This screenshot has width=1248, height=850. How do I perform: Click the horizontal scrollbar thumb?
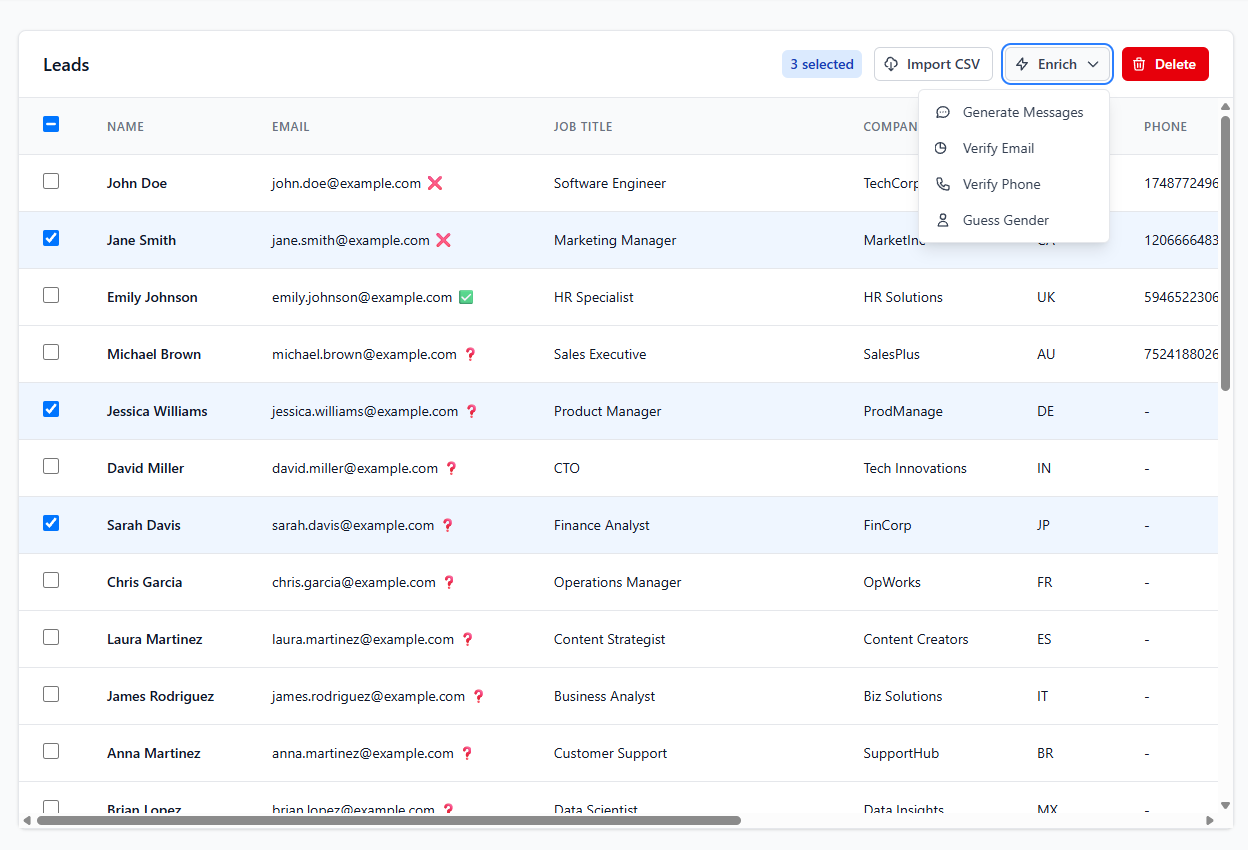(x=389, y=820)
